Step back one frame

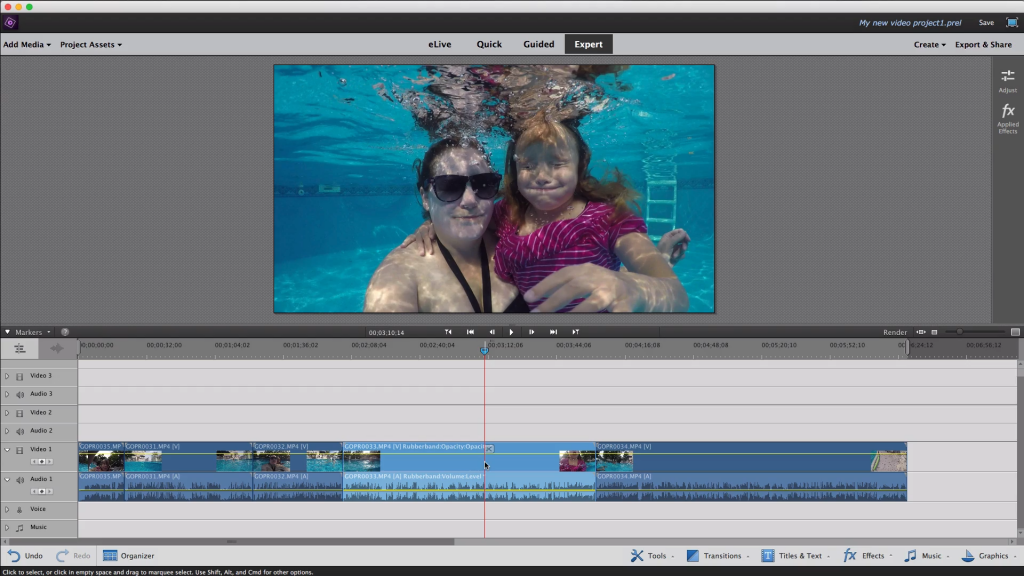492,332
